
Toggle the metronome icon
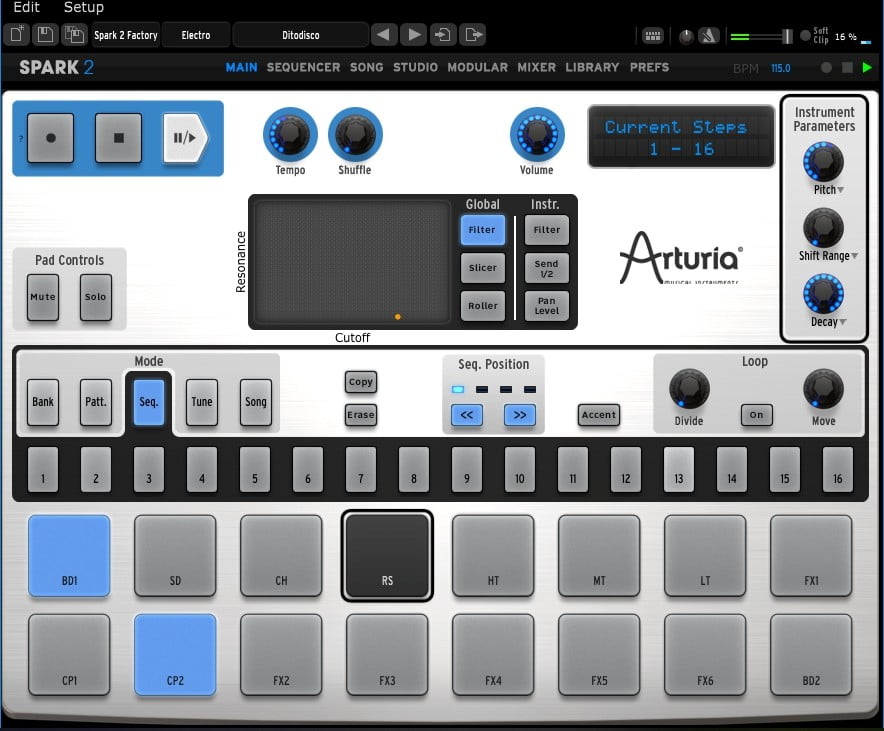click(709, 36)
